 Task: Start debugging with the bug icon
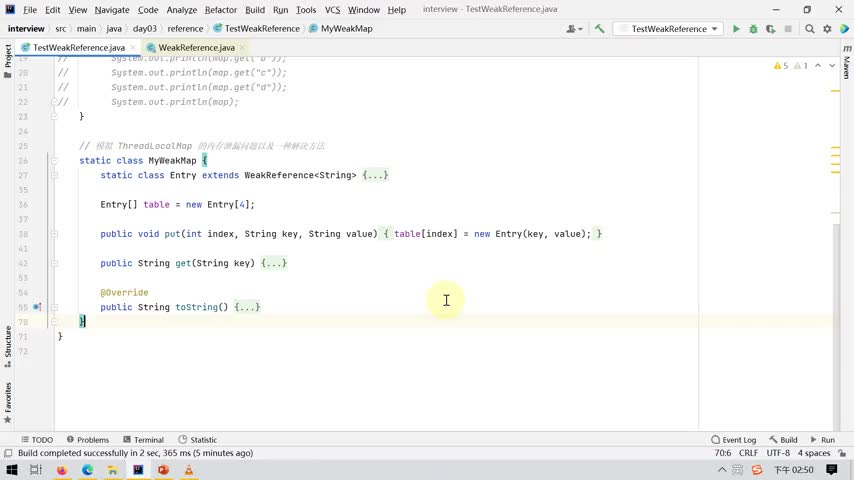coord(753,29)
